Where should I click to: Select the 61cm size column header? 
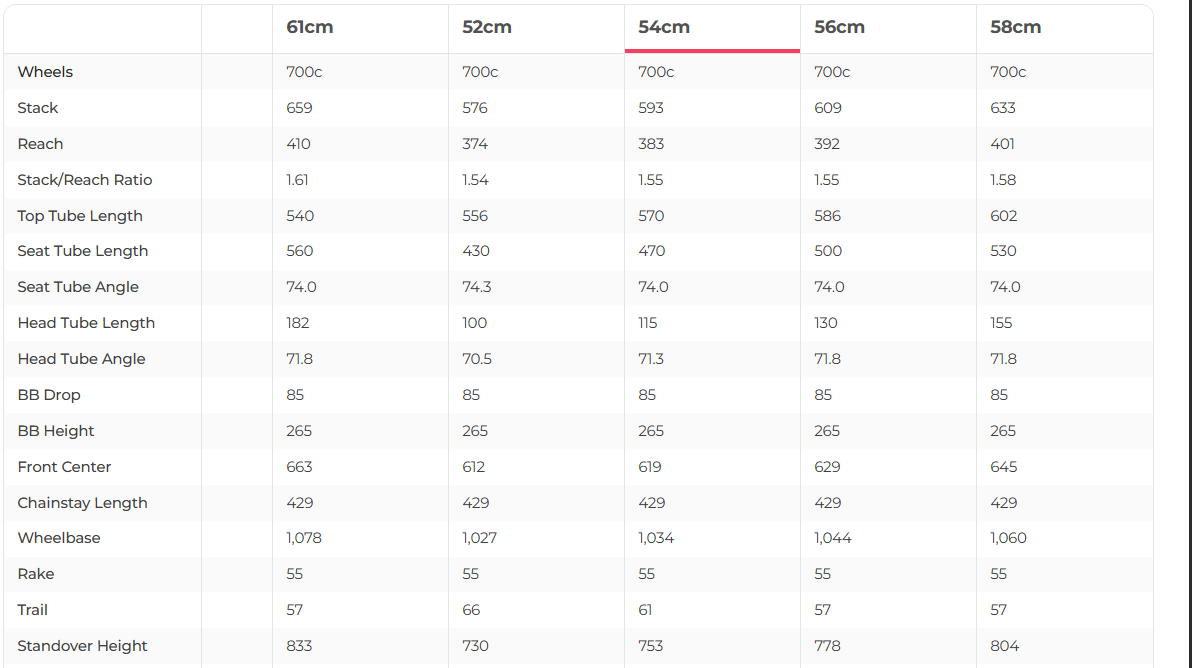coord(310,28)
